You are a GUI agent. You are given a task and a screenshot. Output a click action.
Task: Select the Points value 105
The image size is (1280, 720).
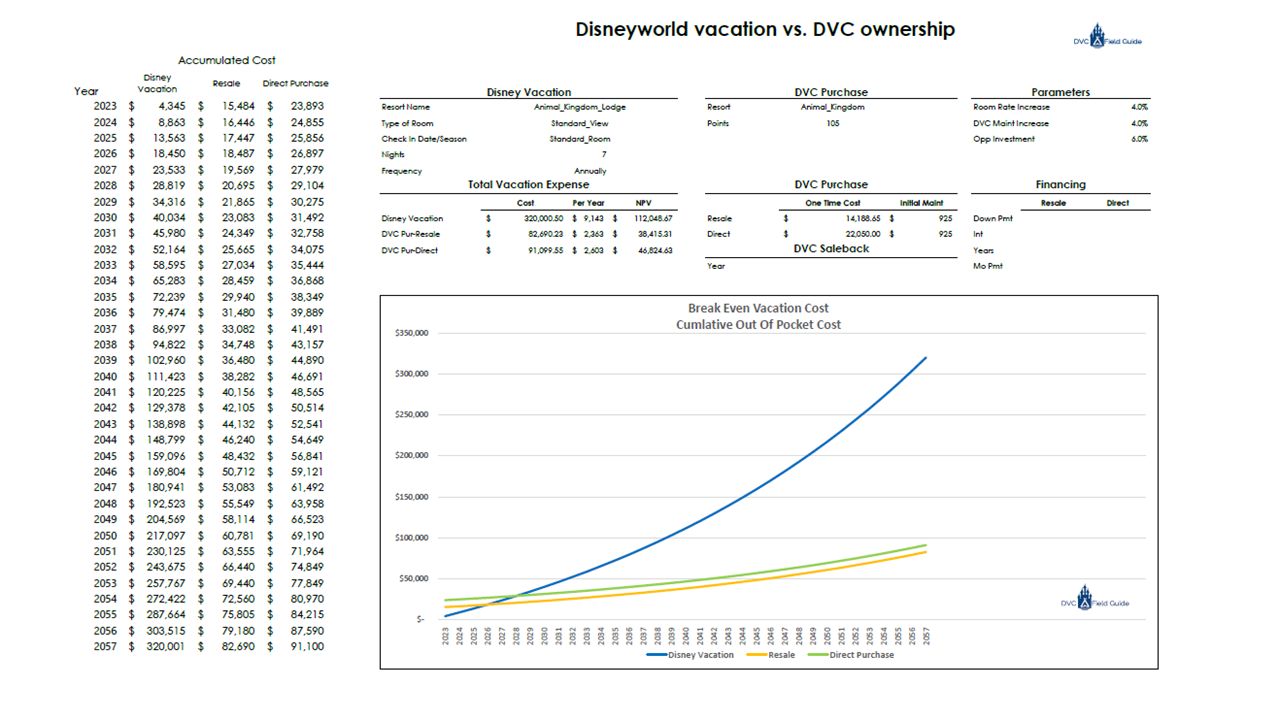coord(832,123)
